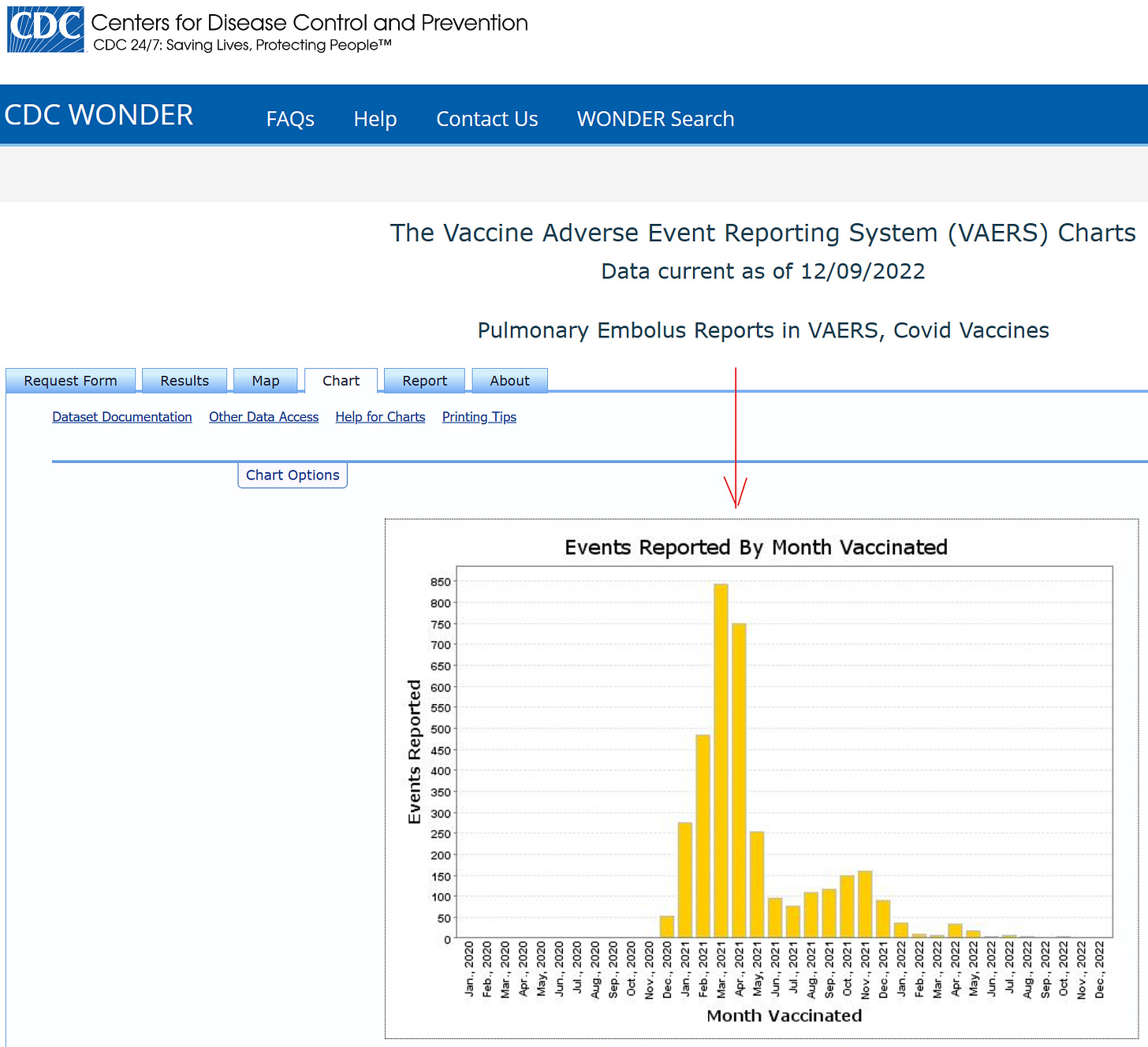Click the Sep., 2021 bar in chart
This screenshot has height=1047, width=1148.
coord(829,913)
